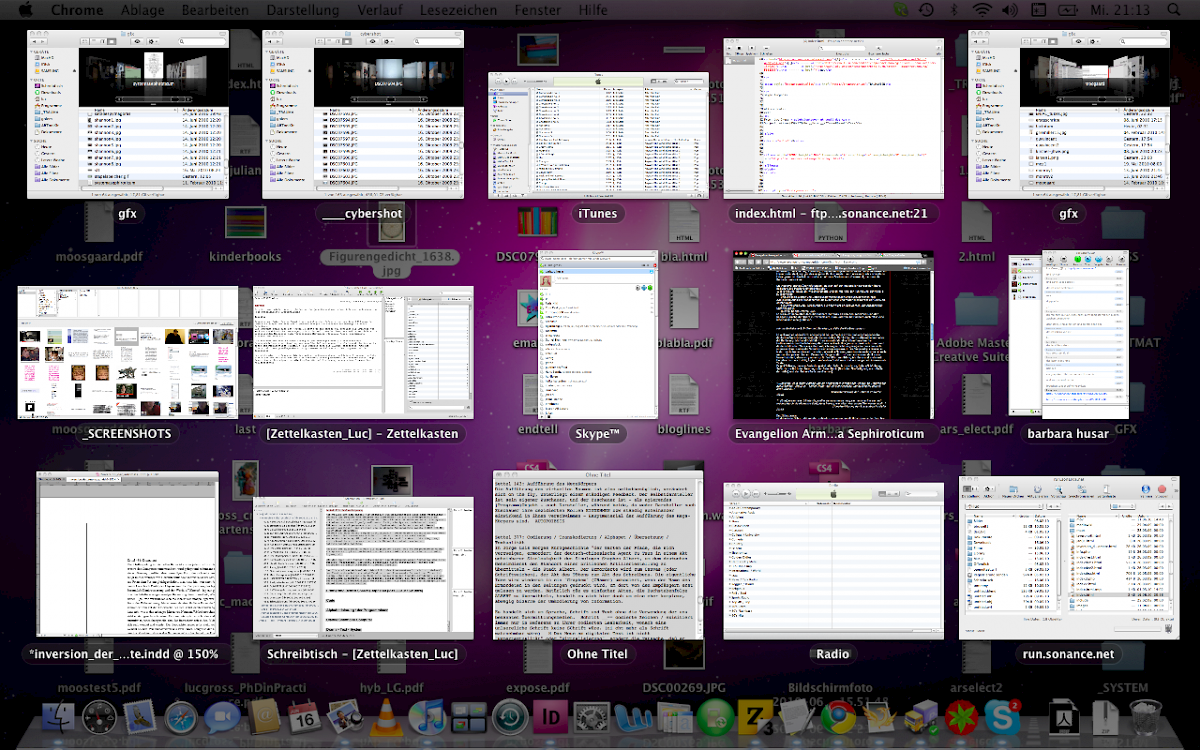
Task: Open the Safari compass icon in dock
Action: click(x=180, y=716)
